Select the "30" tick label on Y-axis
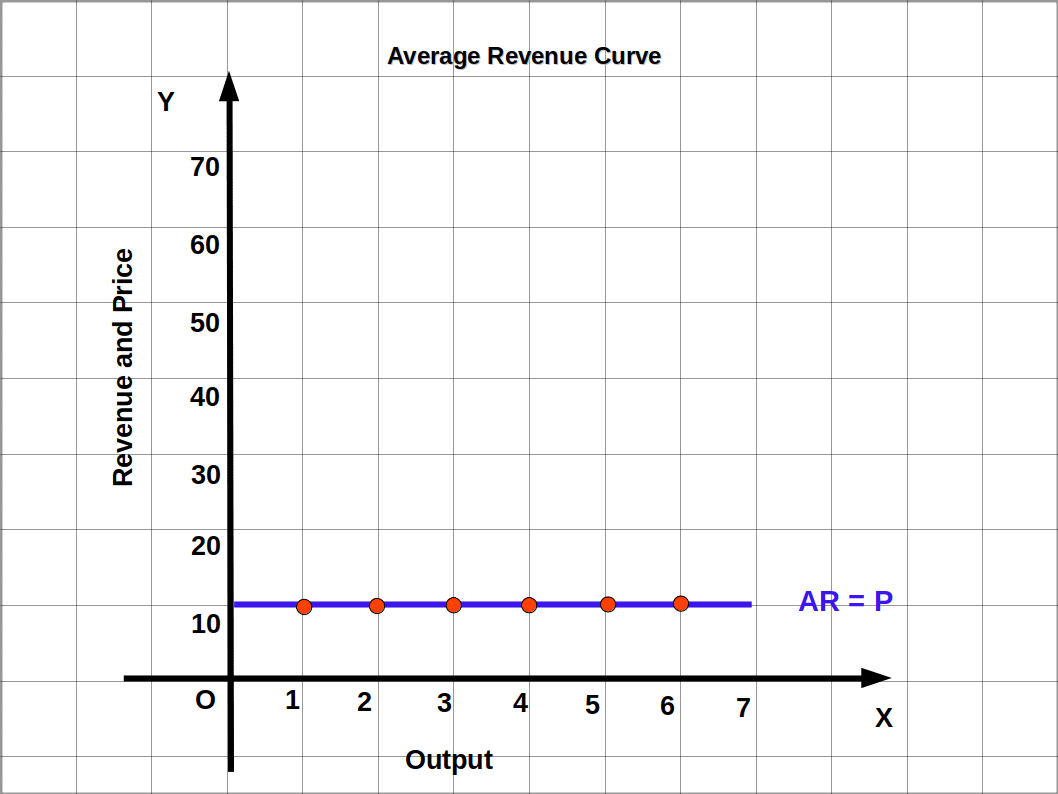Viewport: 1058px width, 794px height. pyautogui.click(x=206, y=475)
